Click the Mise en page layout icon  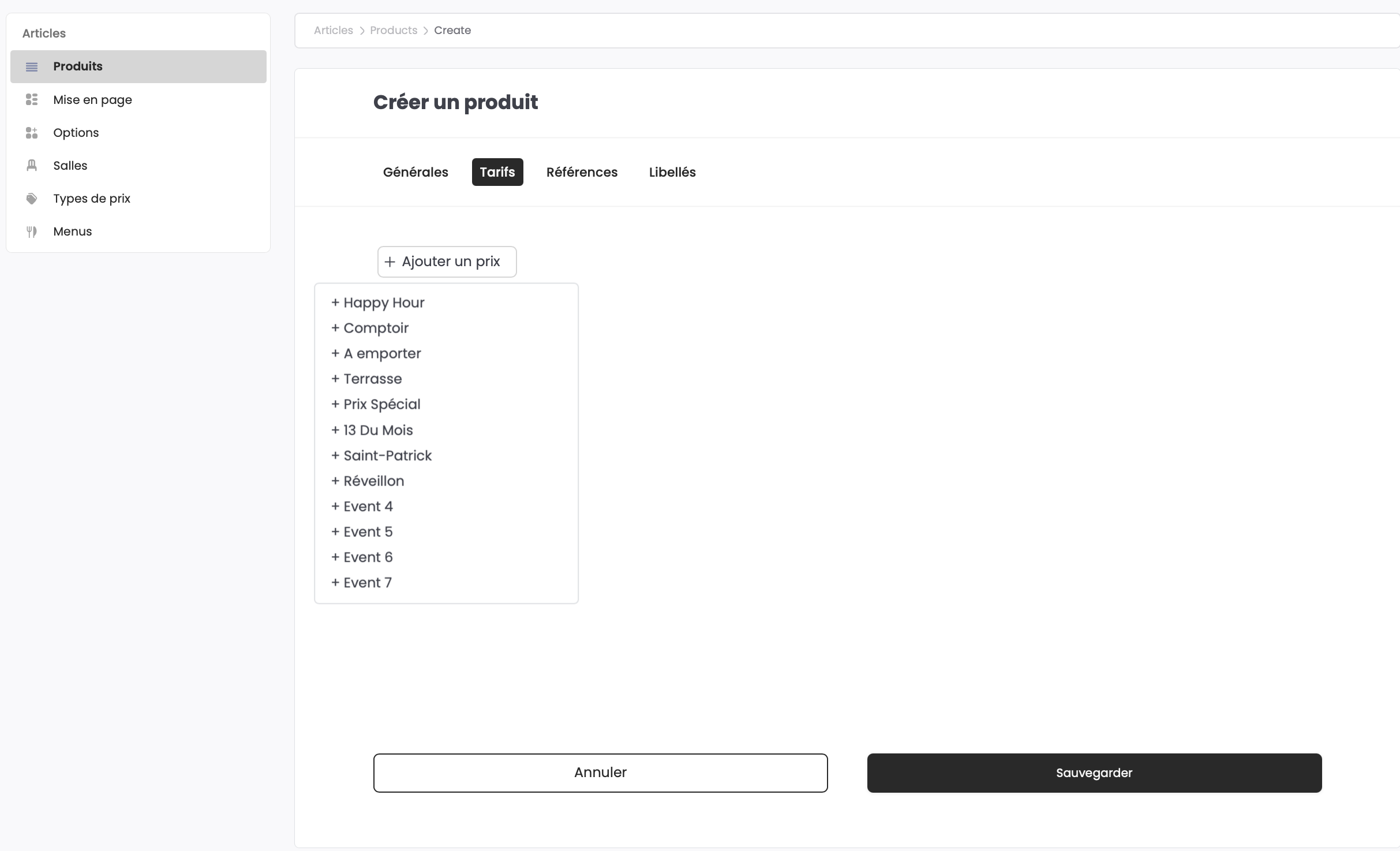pos(32,100)
